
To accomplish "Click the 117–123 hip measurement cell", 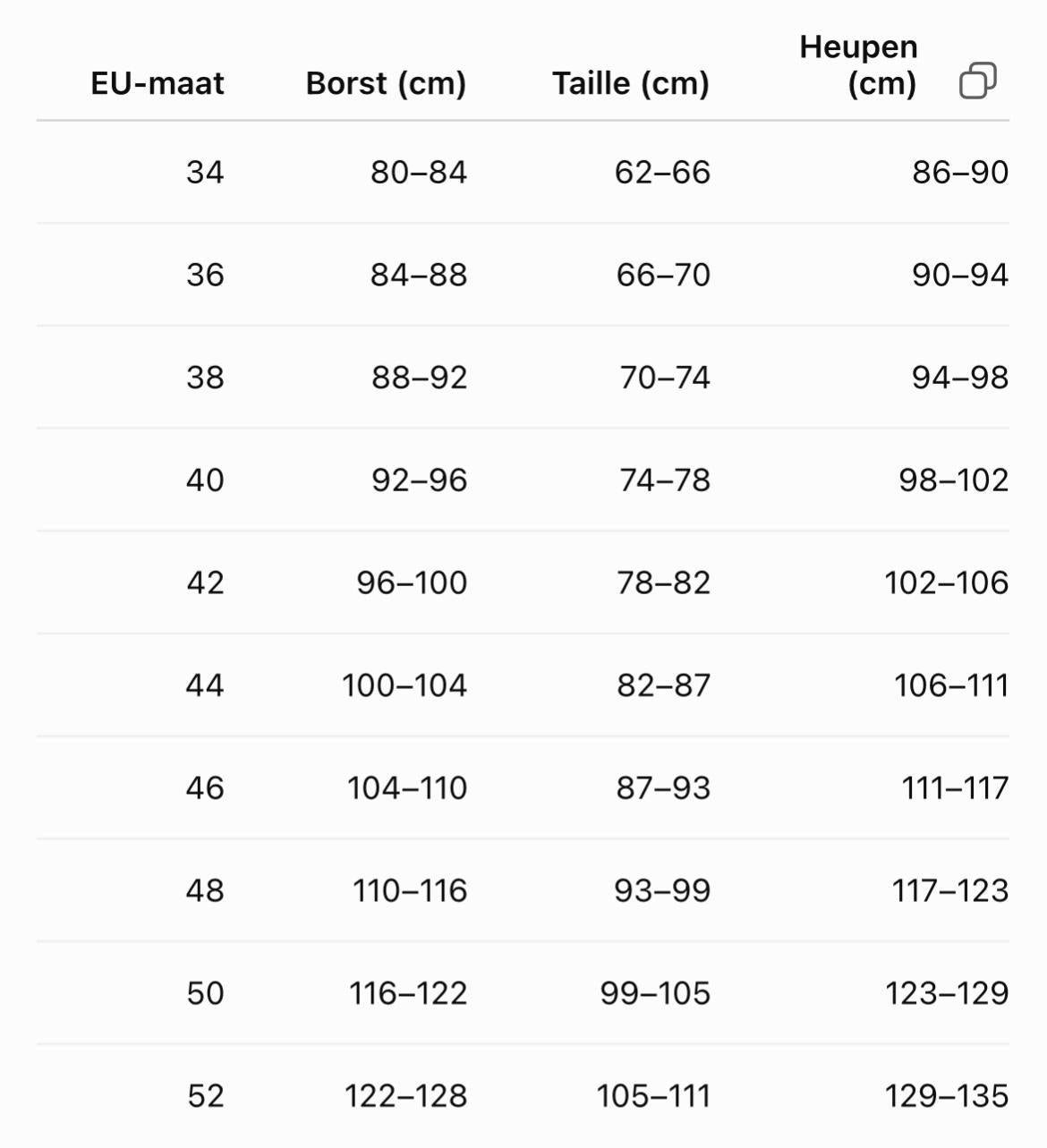I will point(950,891).
